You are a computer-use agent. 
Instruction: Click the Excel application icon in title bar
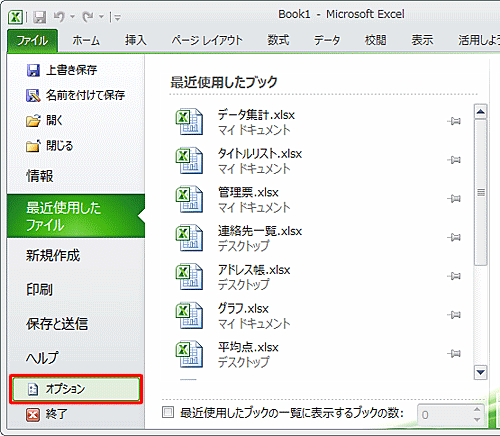(x=15, y=17)
